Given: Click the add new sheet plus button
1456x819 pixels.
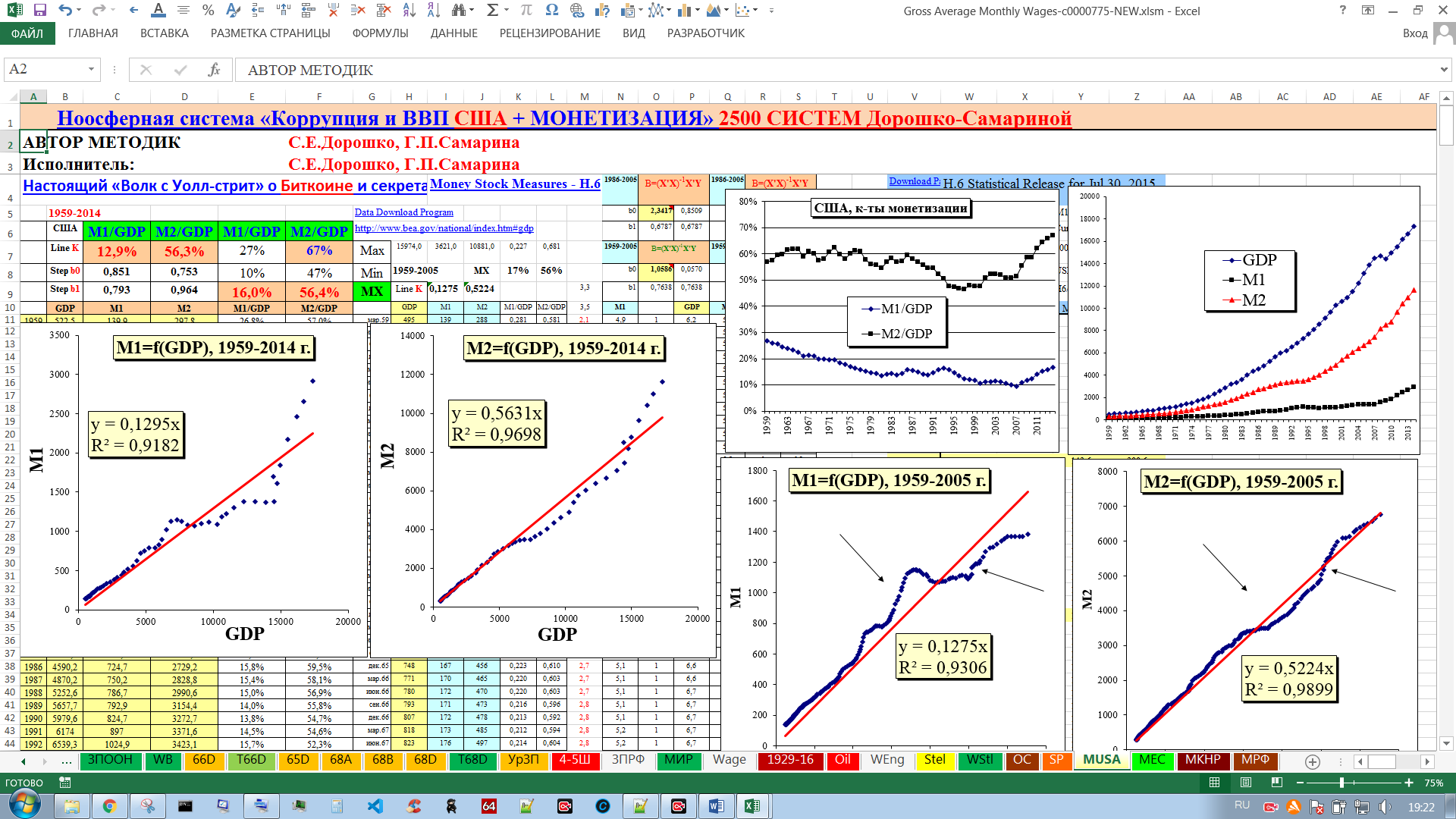Looking at the screenshot, I should [x=1313, y=761].
